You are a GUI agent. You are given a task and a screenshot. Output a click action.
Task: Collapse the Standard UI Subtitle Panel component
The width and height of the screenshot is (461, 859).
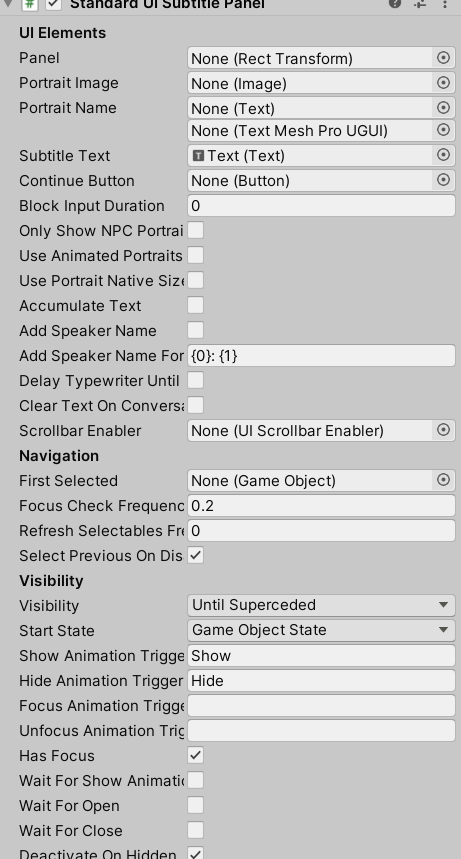(8, 4)
